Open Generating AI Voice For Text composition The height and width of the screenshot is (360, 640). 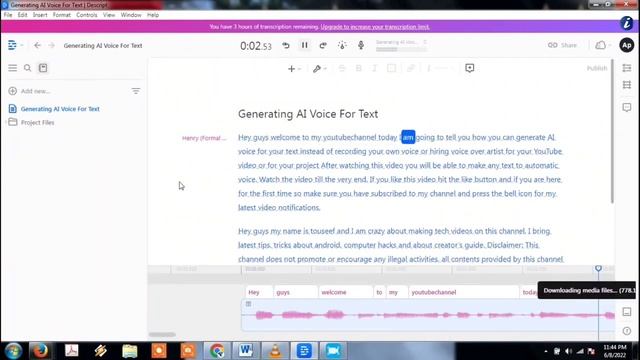coord(60,109)
